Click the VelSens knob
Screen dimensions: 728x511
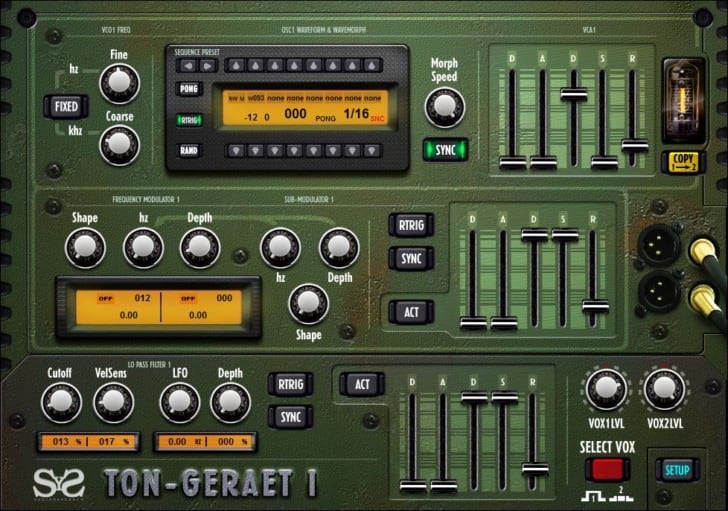pyautogui.click(x=113, y=402)
